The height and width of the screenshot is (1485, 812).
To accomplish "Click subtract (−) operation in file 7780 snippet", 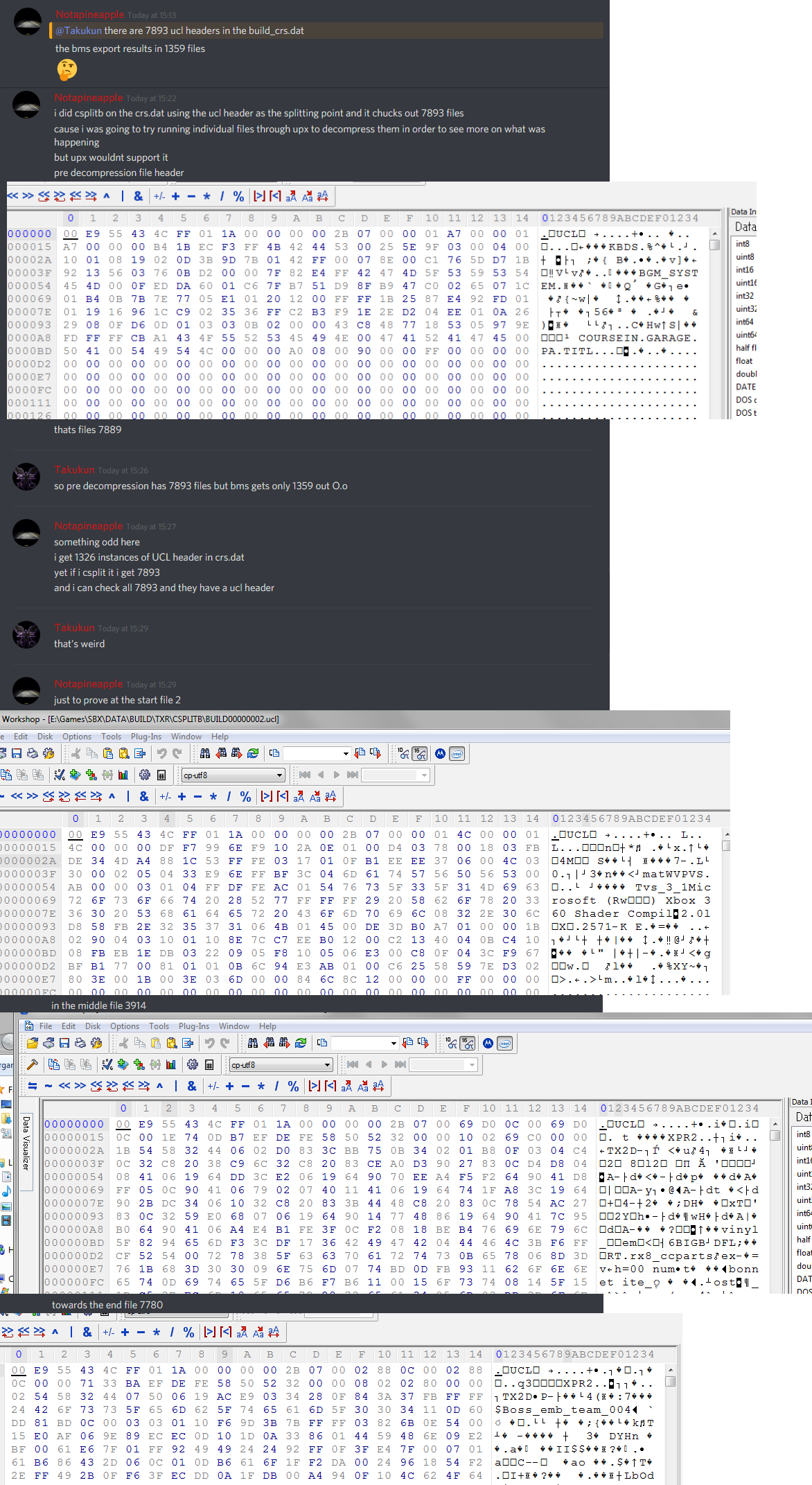I will (141, 1332).
